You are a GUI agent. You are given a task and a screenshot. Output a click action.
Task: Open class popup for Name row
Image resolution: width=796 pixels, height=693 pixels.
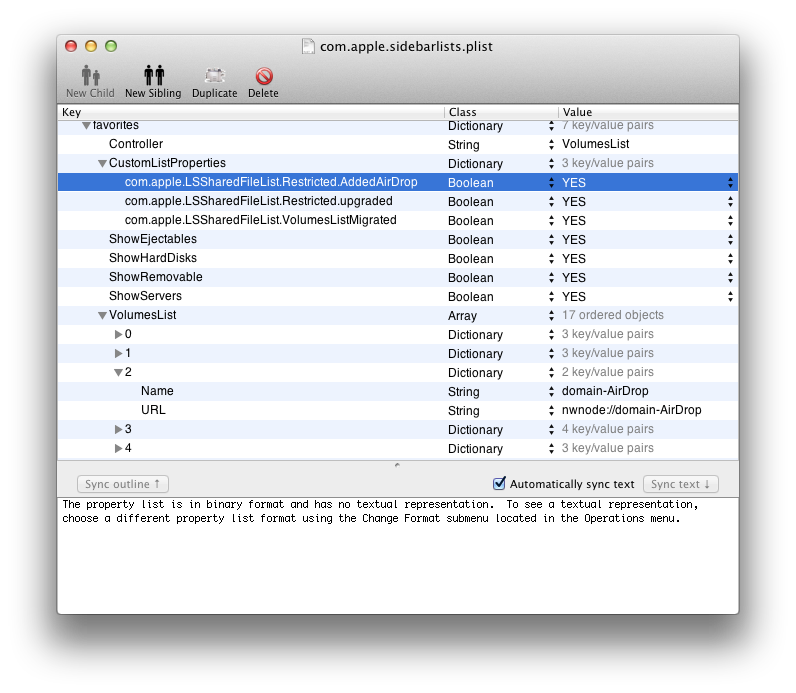click(551, 391)
